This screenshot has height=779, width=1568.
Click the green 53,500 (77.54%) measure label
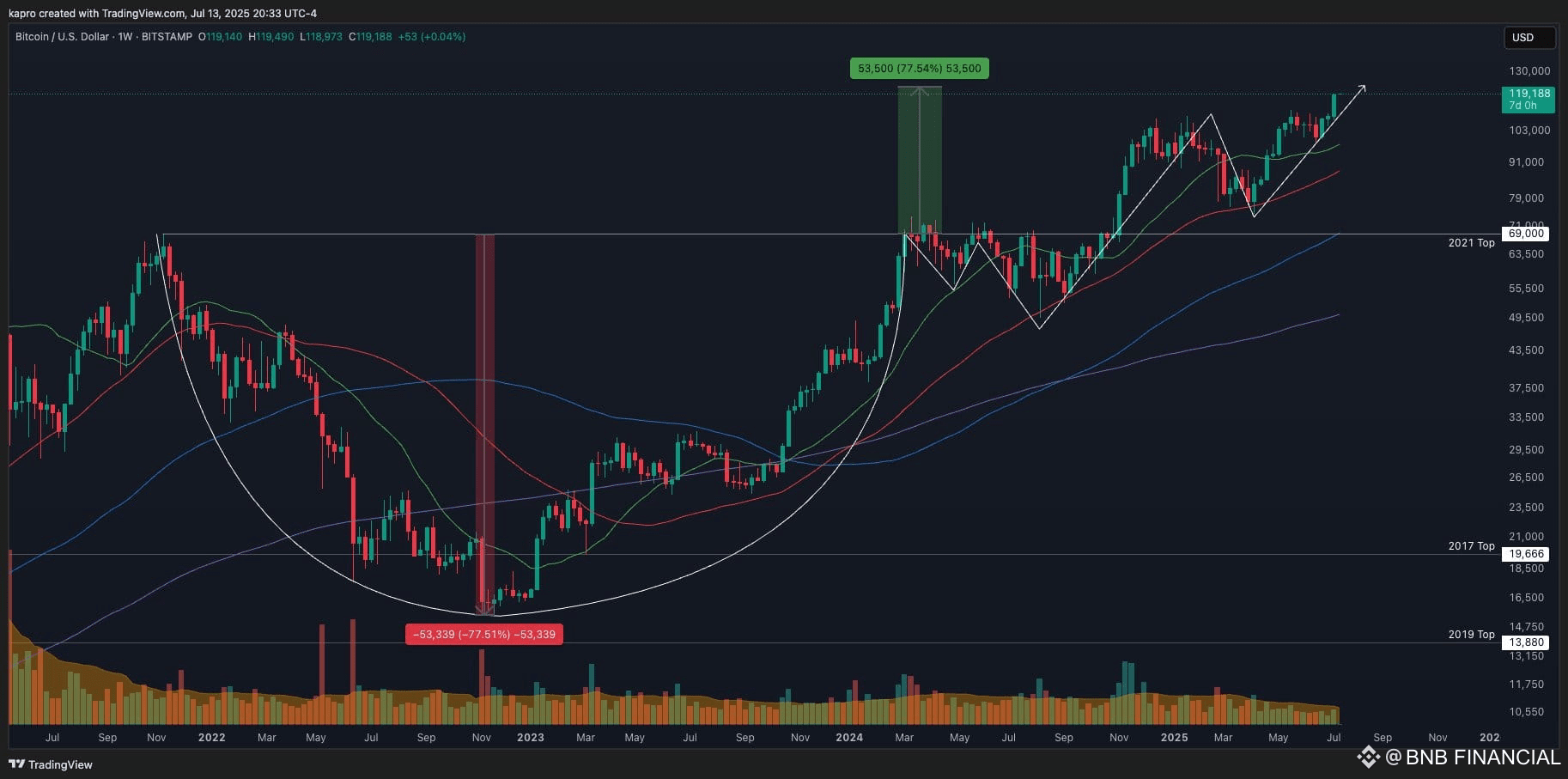(x=919, y=69)
